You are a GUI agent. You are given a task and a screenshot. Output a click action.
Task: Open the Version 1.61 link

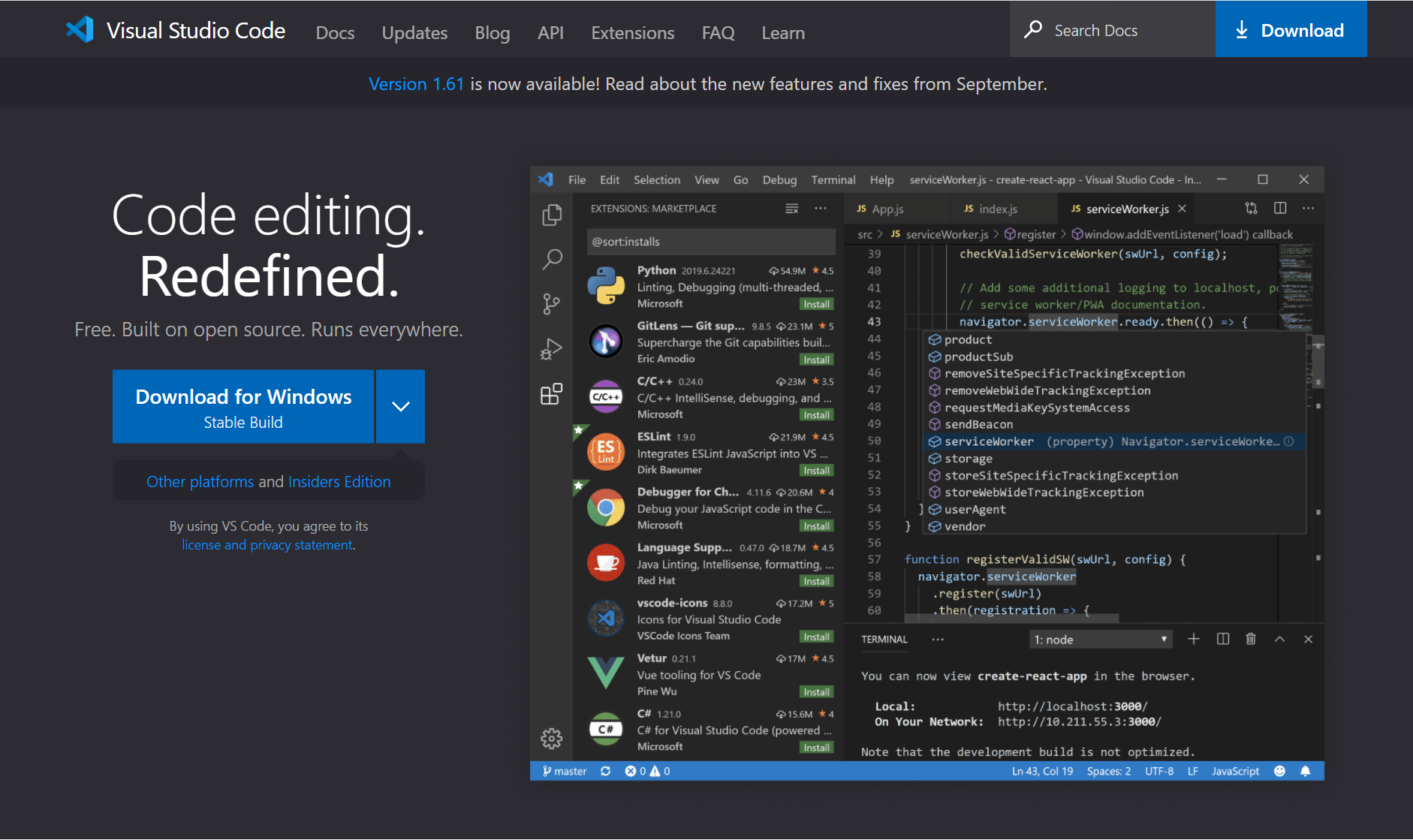pos(416,84)
